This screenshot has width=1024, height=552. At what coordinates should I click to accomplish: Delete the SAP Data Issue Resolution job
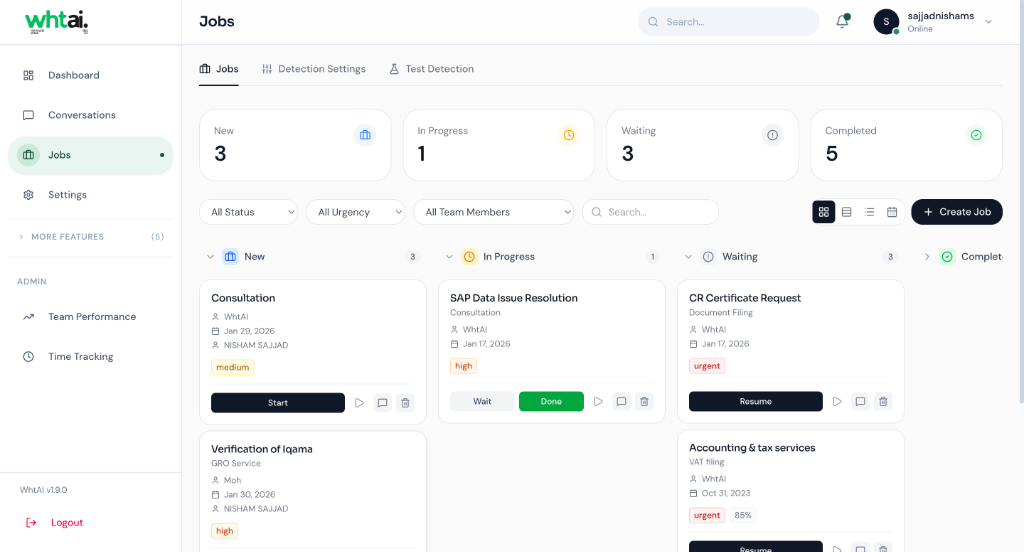pos(645,402)
